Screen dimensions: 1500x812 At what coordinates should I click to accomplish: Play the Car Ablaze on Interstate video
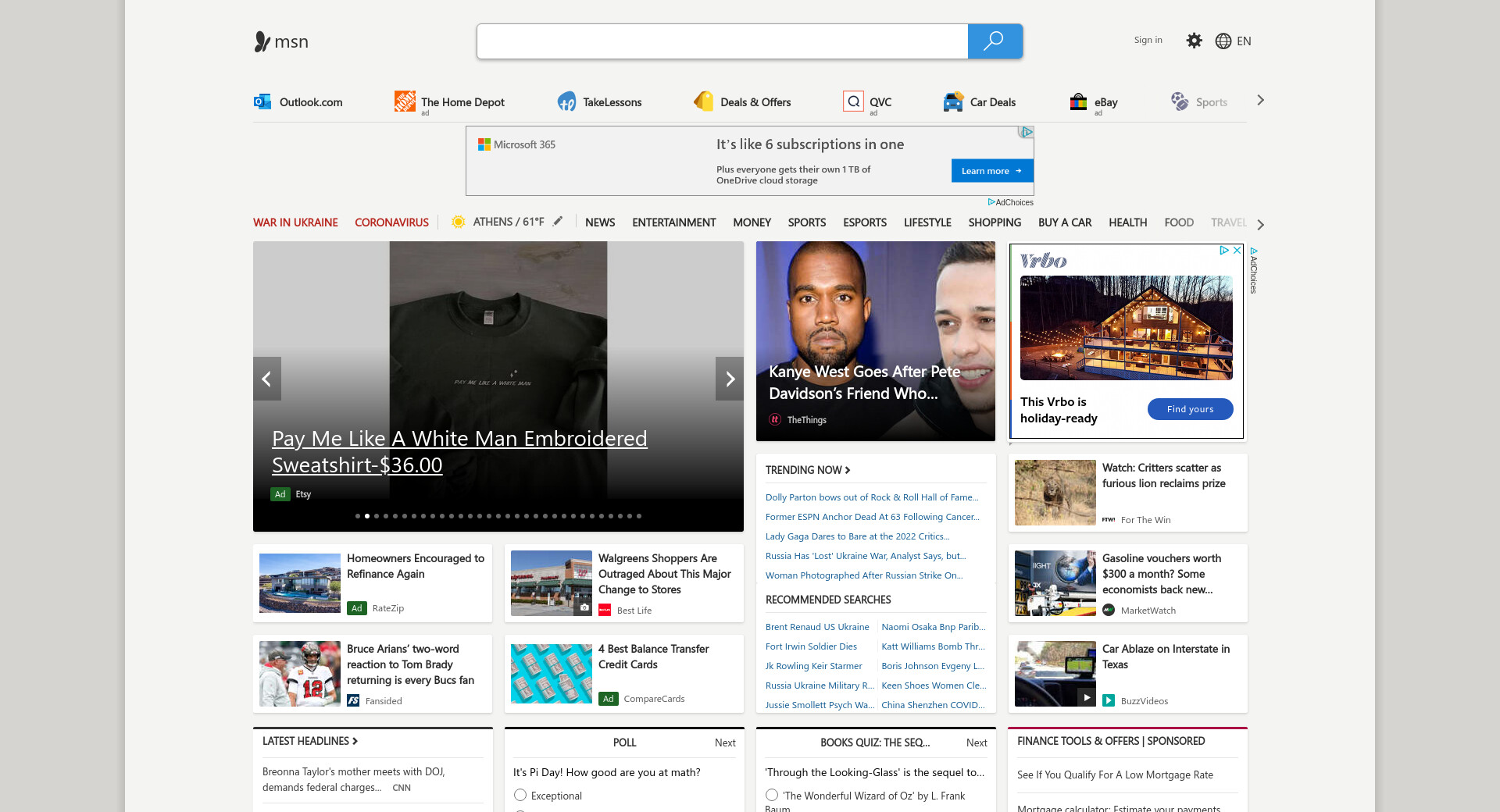[x=1086, y=697]
